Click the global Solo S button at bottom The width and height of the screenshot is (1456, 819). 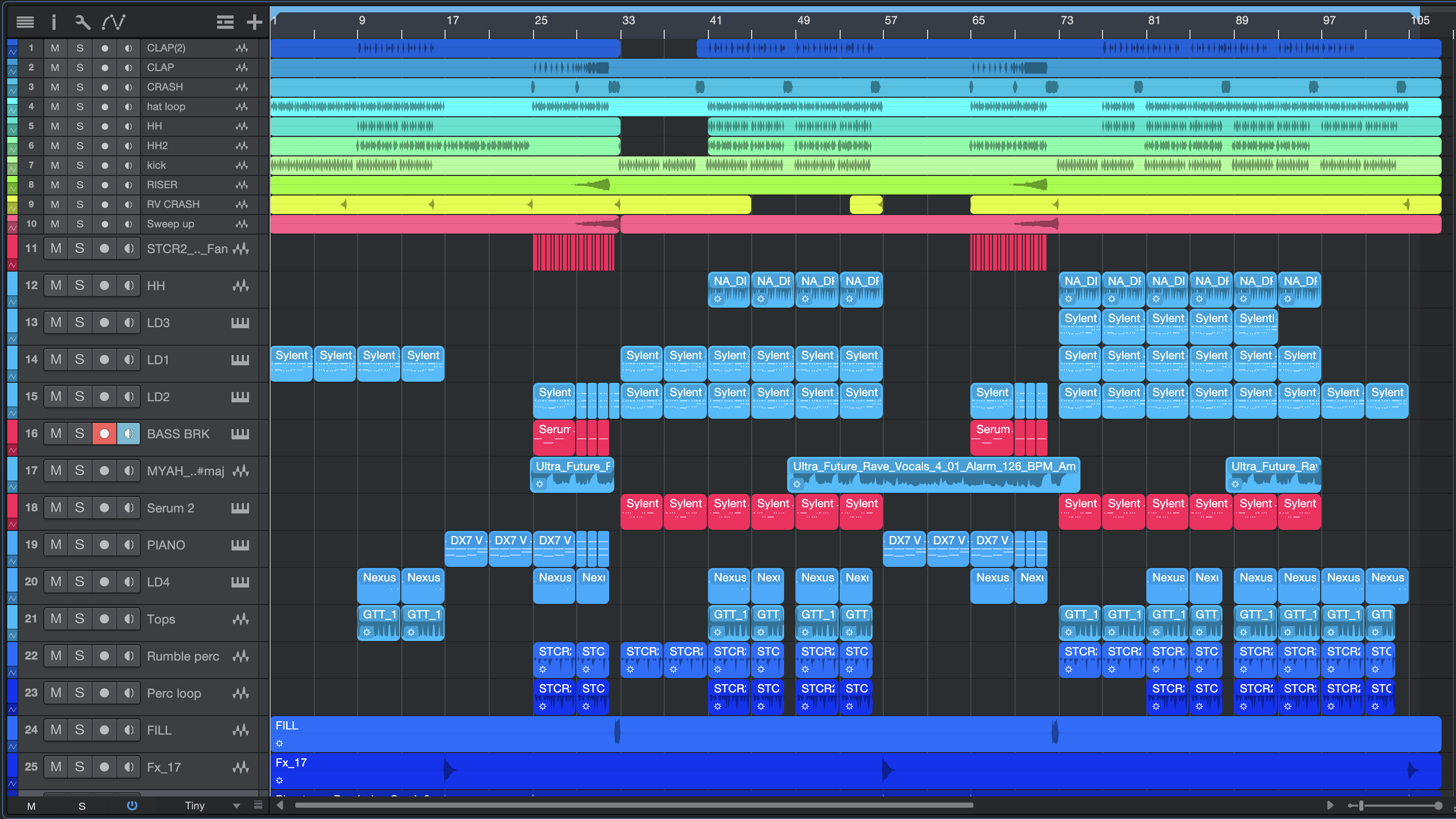click(82, 806)
